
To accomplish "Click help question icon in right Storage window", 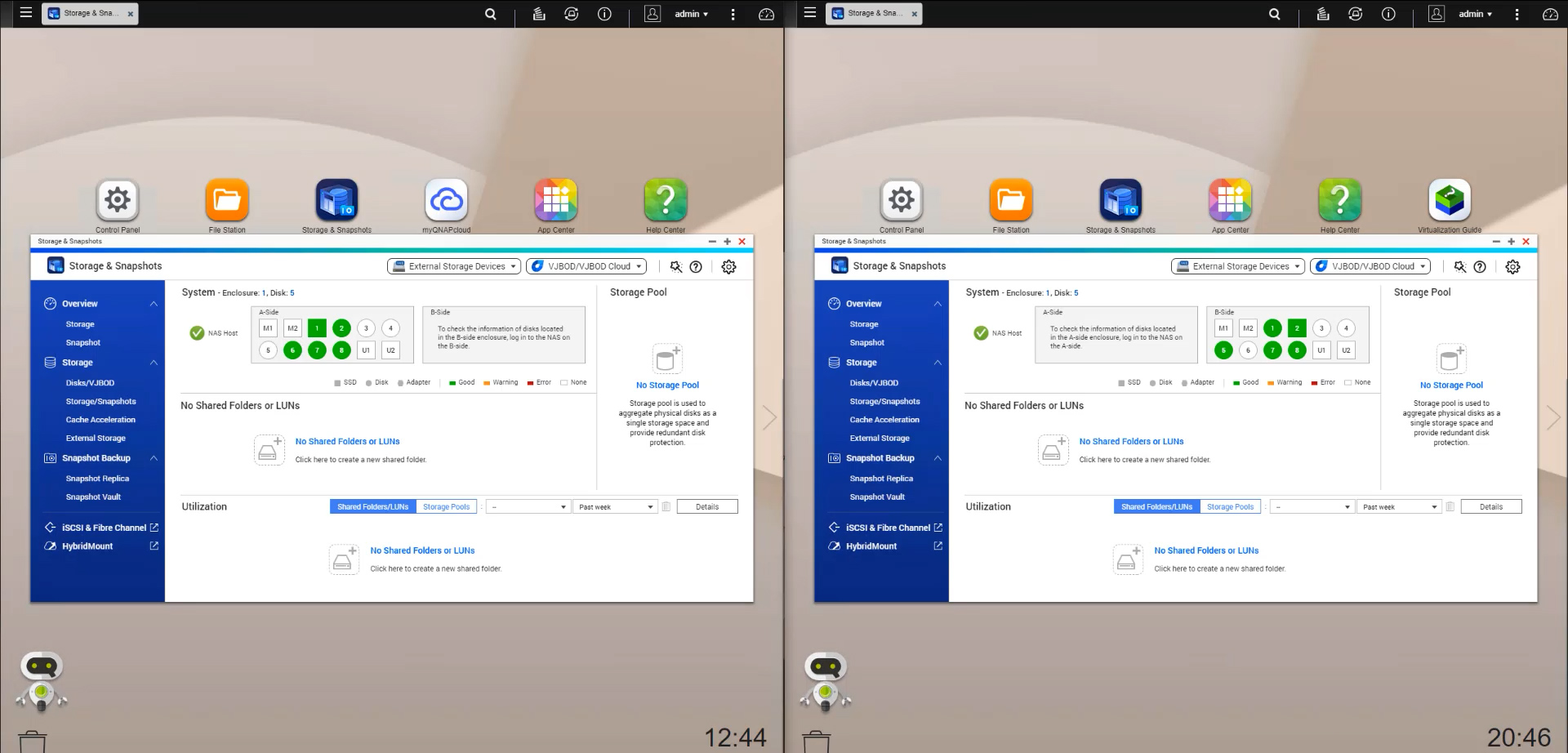I will click(1479, 267).
